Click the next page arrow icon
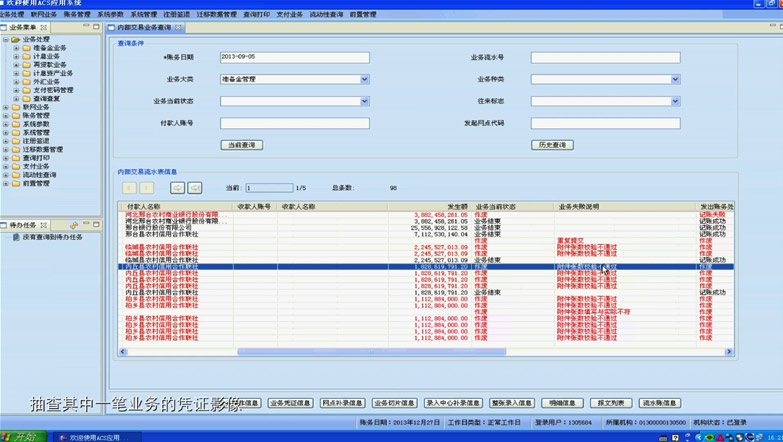 point(177,188)
